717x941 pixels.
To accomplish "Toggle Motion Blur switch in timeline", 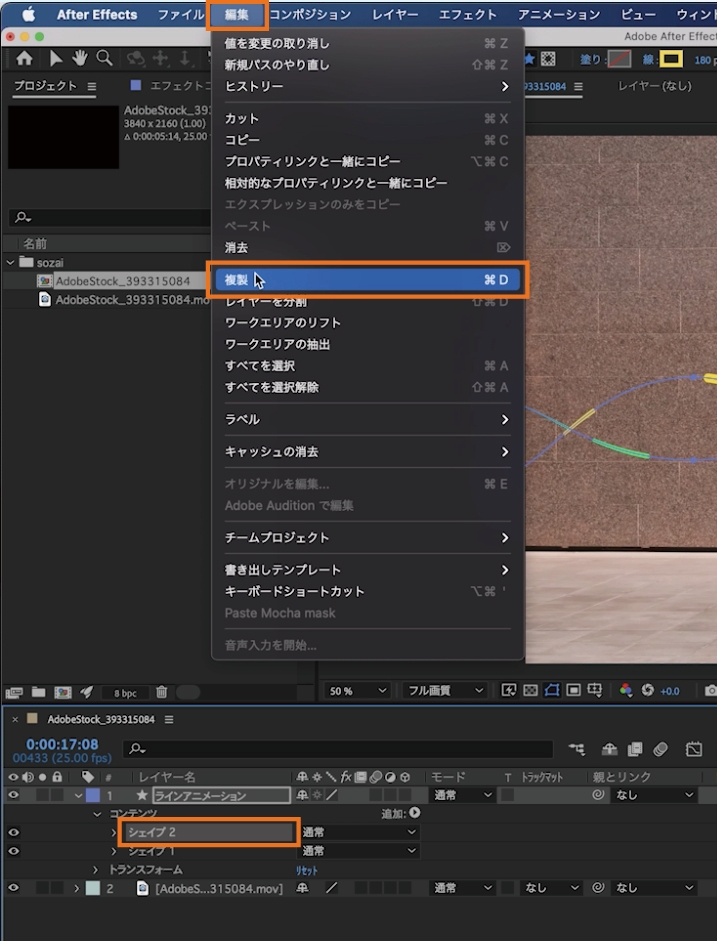I will [661, 748].
